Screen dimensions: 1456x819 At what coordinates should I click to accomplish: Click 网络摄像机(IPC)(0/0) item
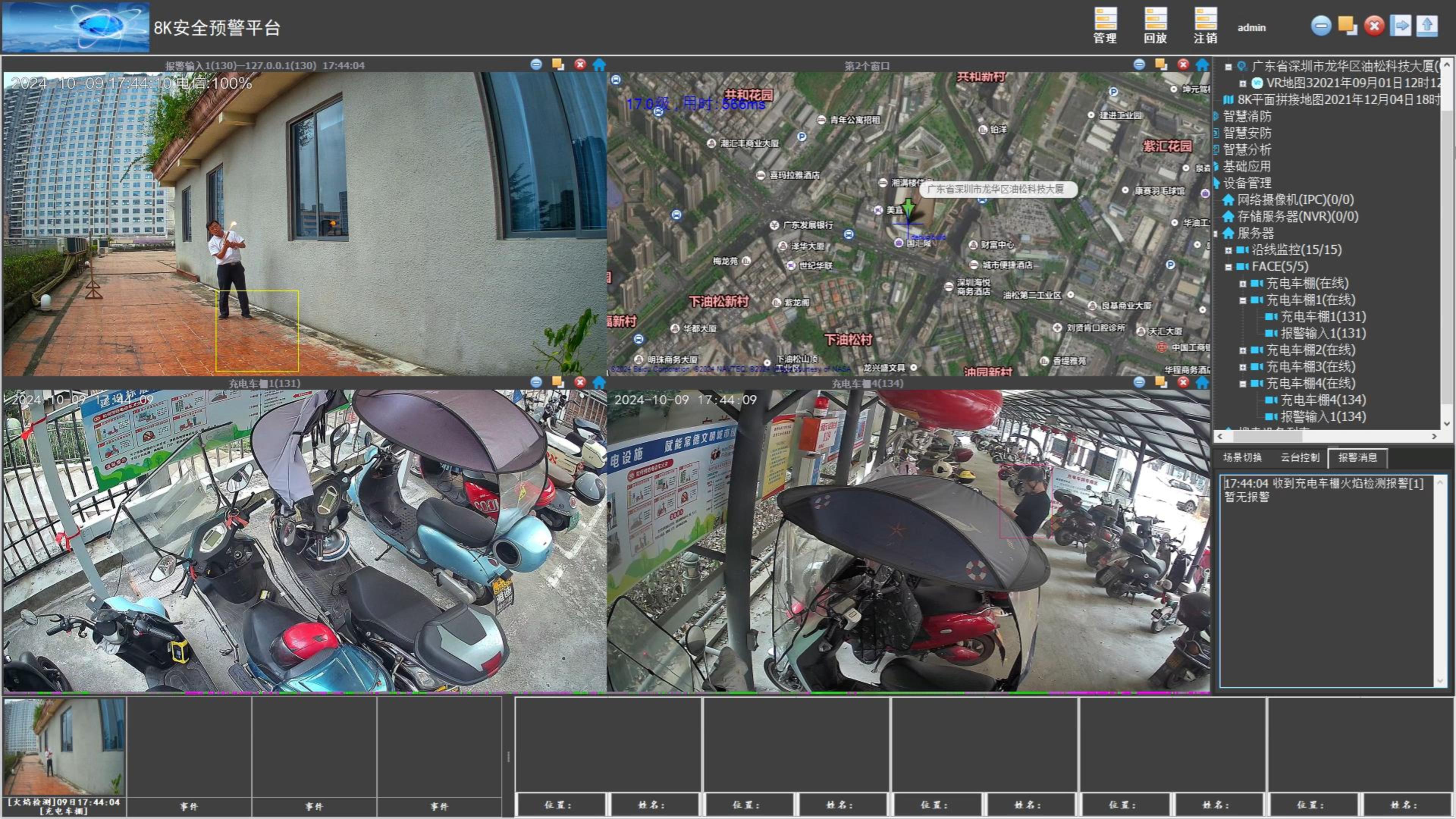(x=1295, y=200)
